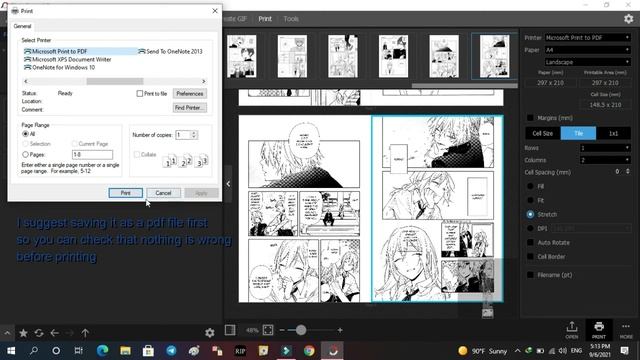The height and width of the screenshot is (360, 640).
Task: Select the Tile layout tab
Action: point(578,133)
